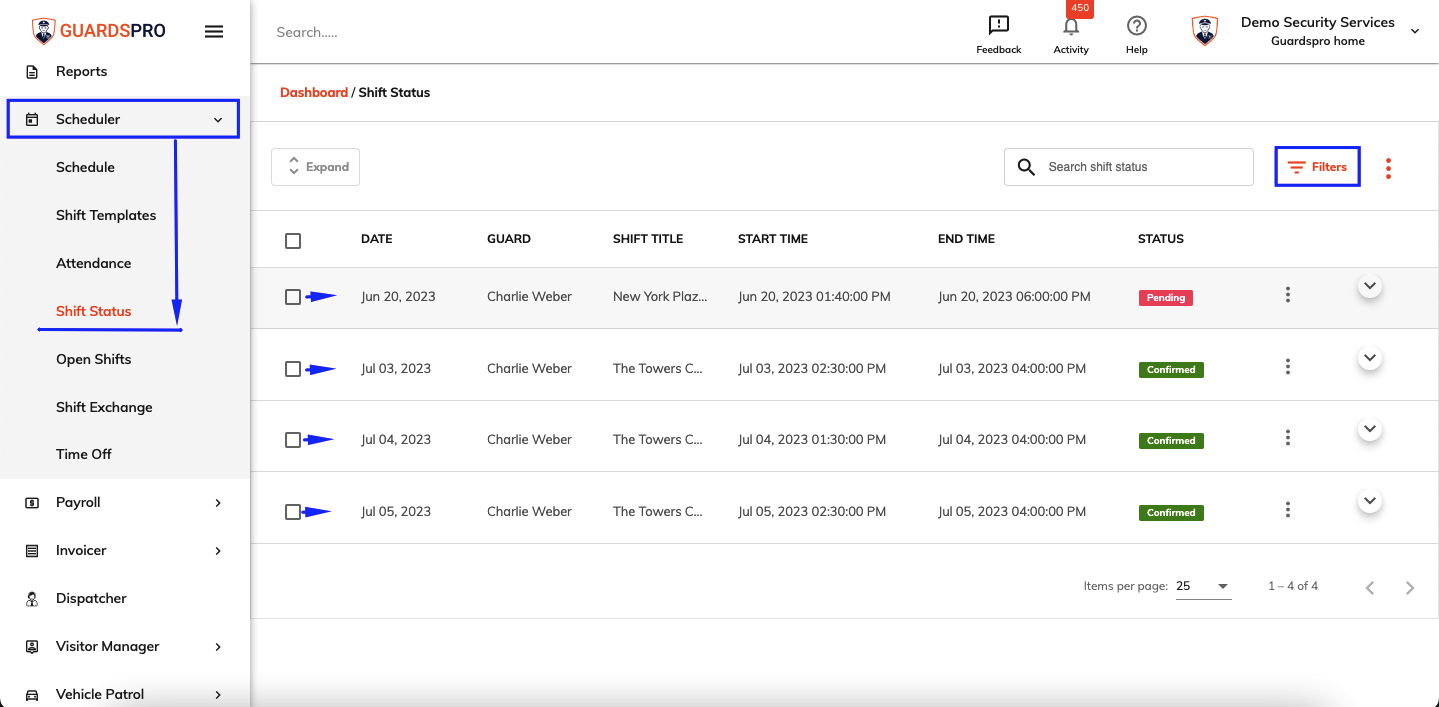The image size is (1439, 707).
Task: Open row actions for Jun 20, 2023 shift
Action: 1287,295
